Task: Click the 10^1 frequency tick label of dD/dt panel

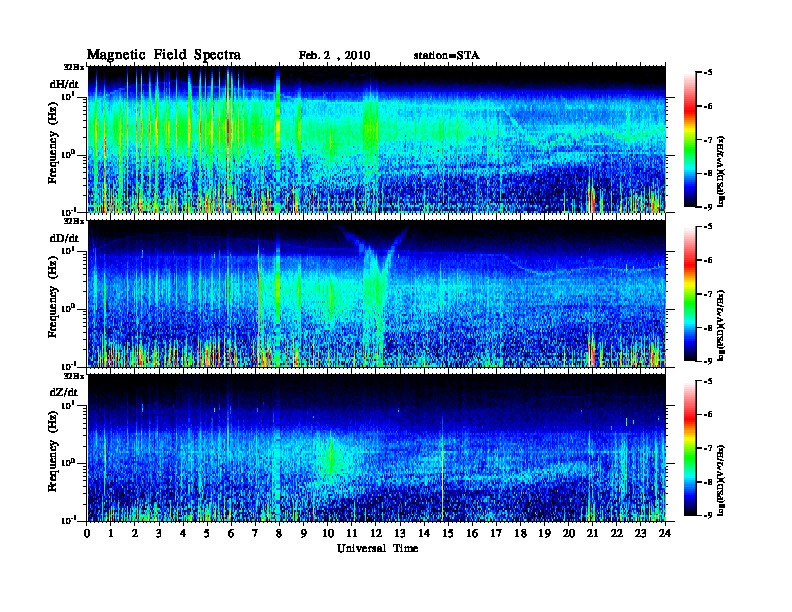Action: click(68, 250)
